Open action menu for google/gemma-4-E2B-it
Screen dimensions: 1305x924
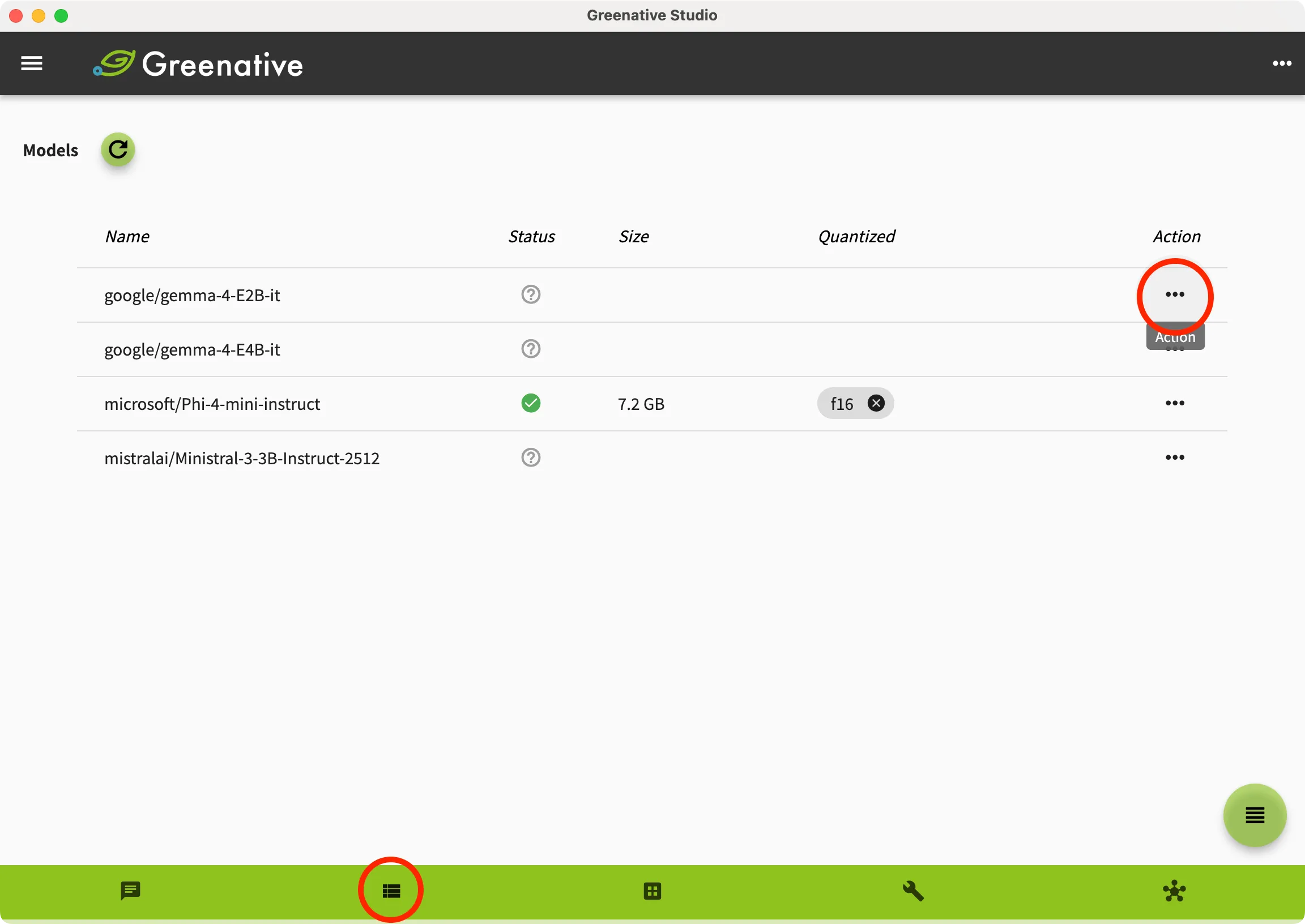pyautogui.click(x=1175, y=294)
